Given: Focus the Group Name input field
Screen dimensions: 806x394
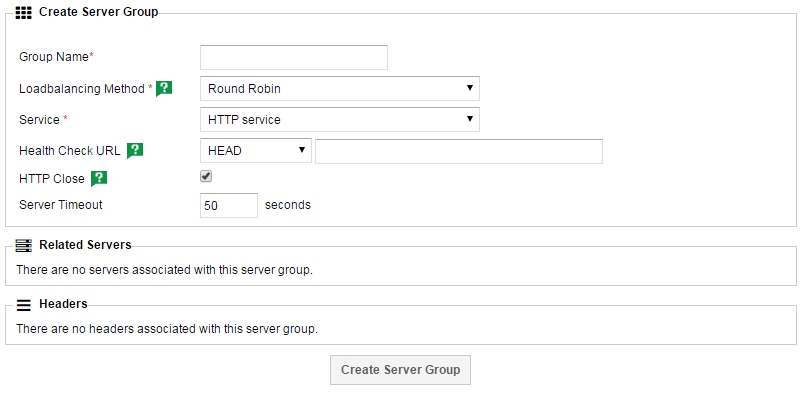Looking at the screenshot, I should click(x=294, y=57).
